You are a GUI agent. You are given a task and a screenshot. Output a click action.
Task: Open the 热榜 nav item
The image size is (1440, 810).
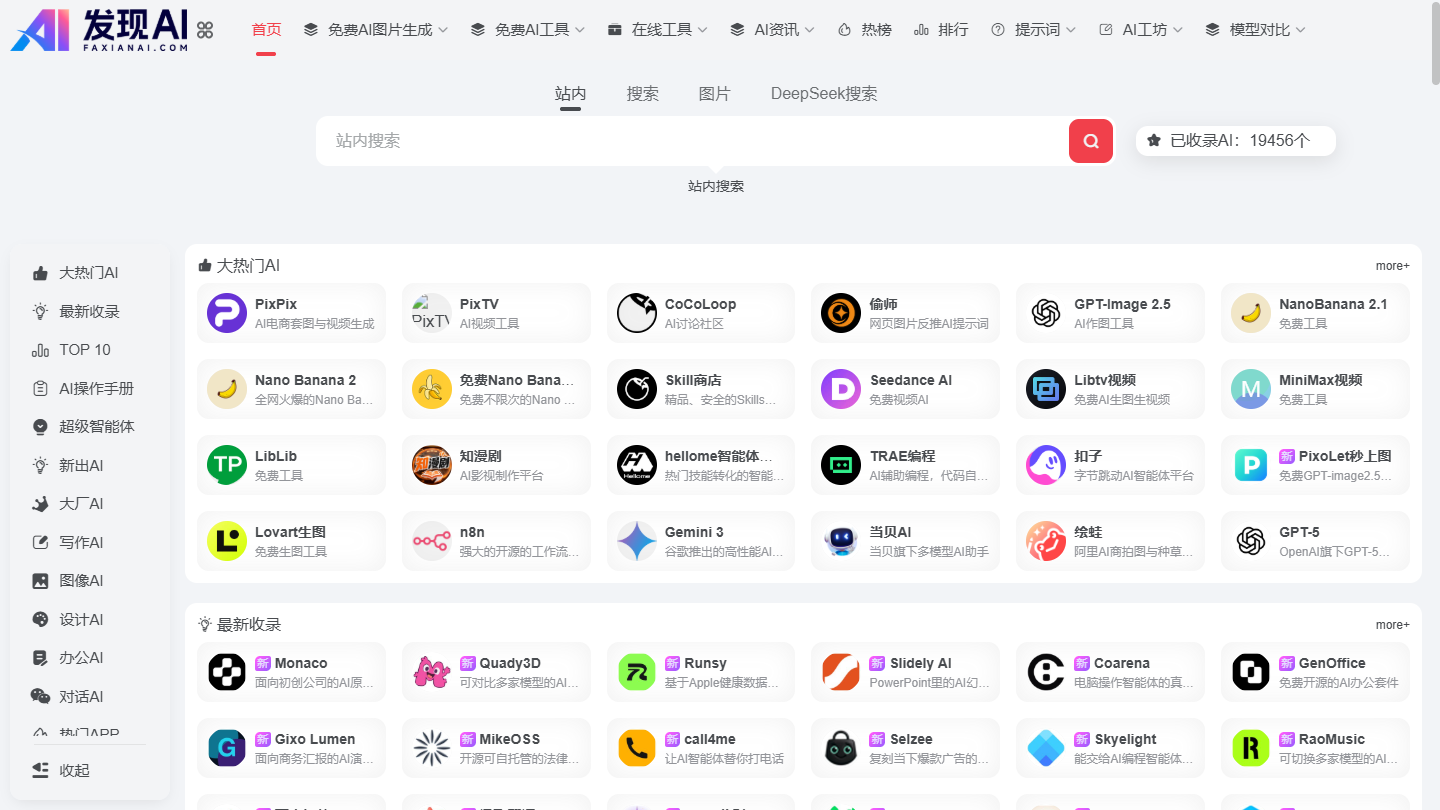(x=864, y=30)
